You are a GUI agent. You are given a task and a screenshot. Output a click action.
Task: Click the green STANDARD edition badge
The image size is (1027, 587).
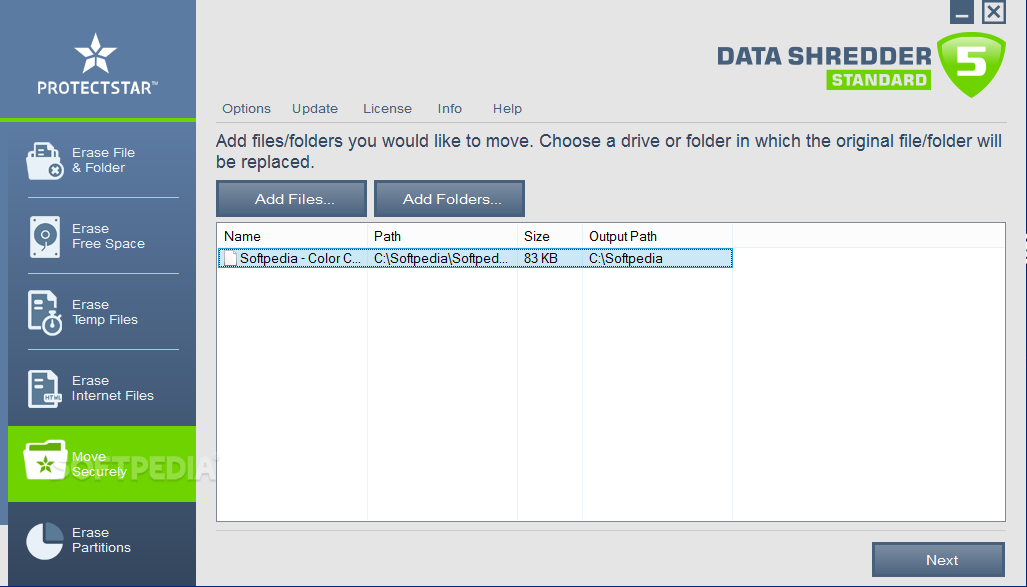point(878,80)
